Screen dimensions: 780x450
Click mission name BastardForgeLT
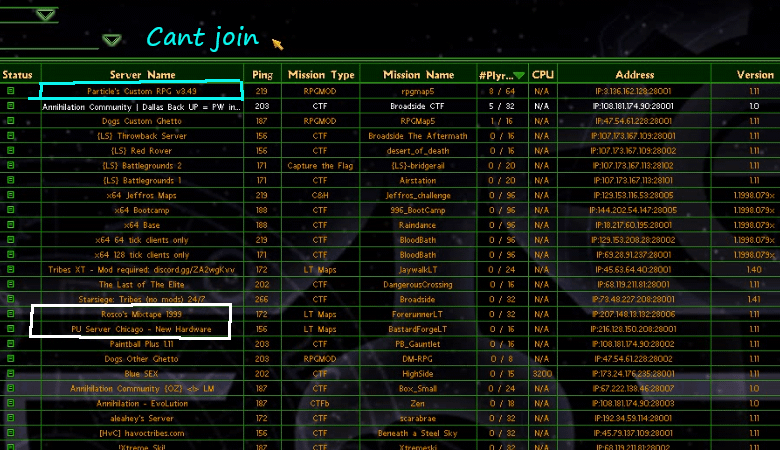click(418, 329)
